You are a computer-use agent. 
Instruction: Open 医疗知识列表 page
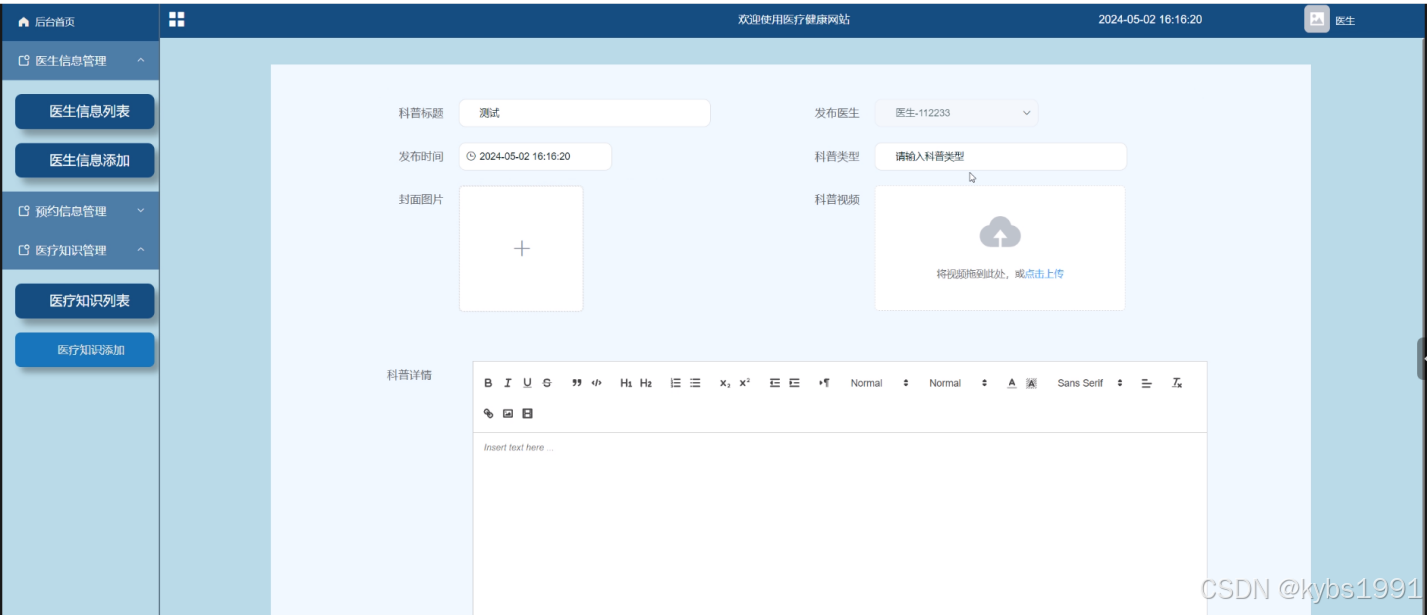coord(85,300)
